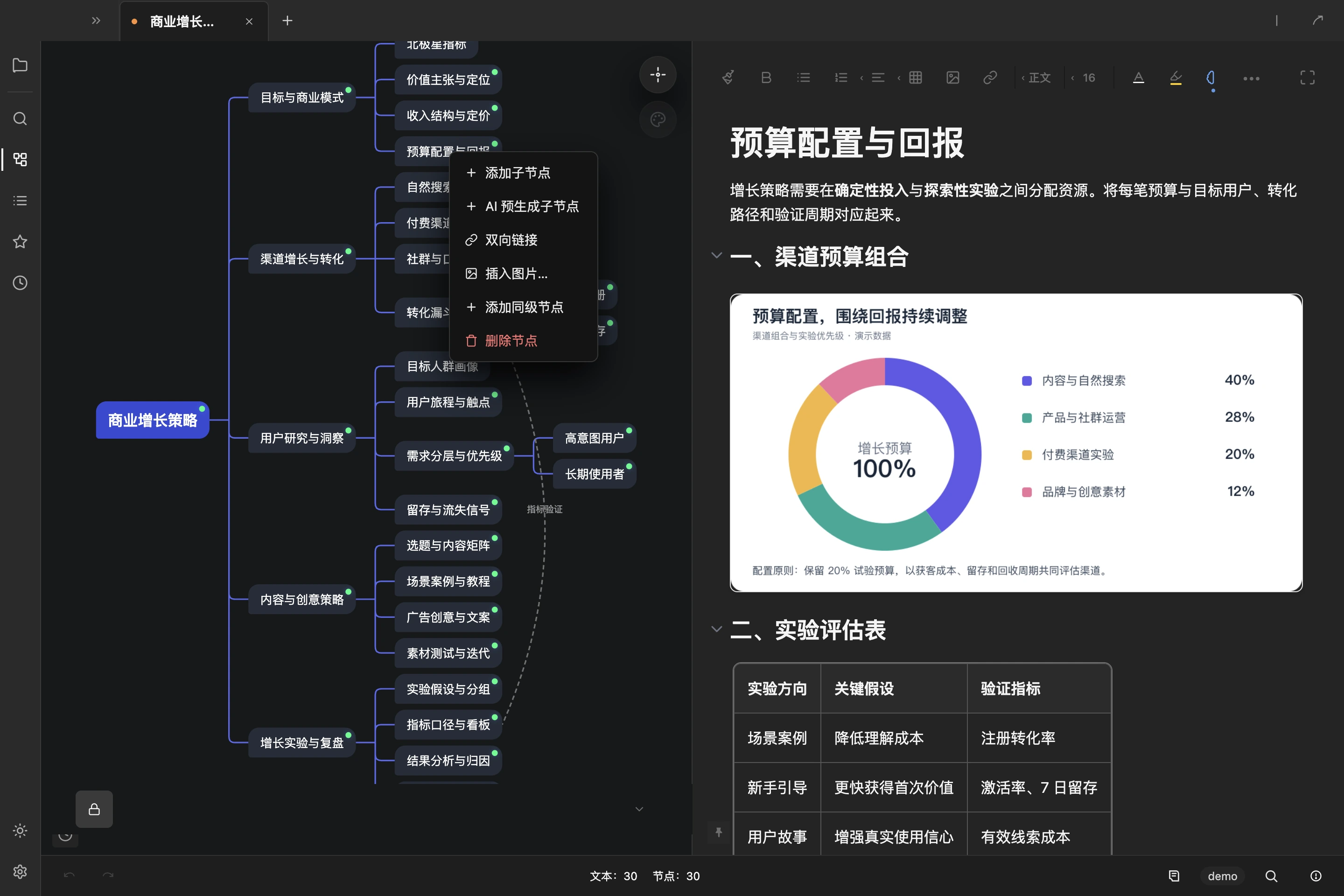Screen dimensions: 1344x896
Task: Open outline list icon in sidebar
Action: click(20, 201)
